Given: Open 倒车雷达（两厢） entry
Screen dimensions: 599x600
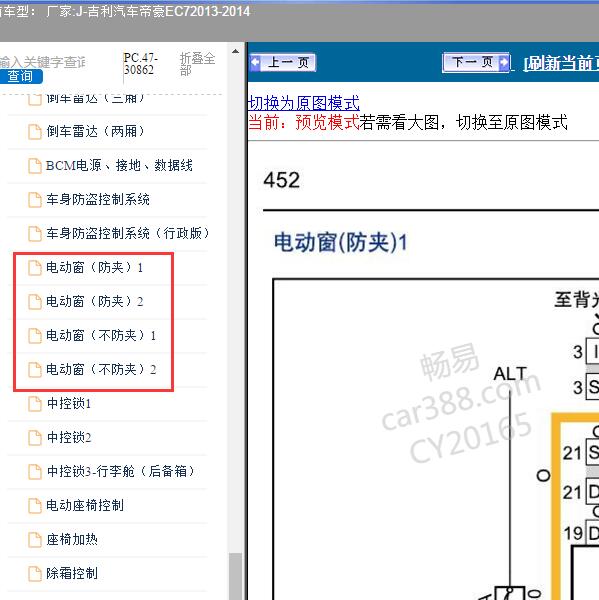Looking at the screenshot, I should coord(95,131).
